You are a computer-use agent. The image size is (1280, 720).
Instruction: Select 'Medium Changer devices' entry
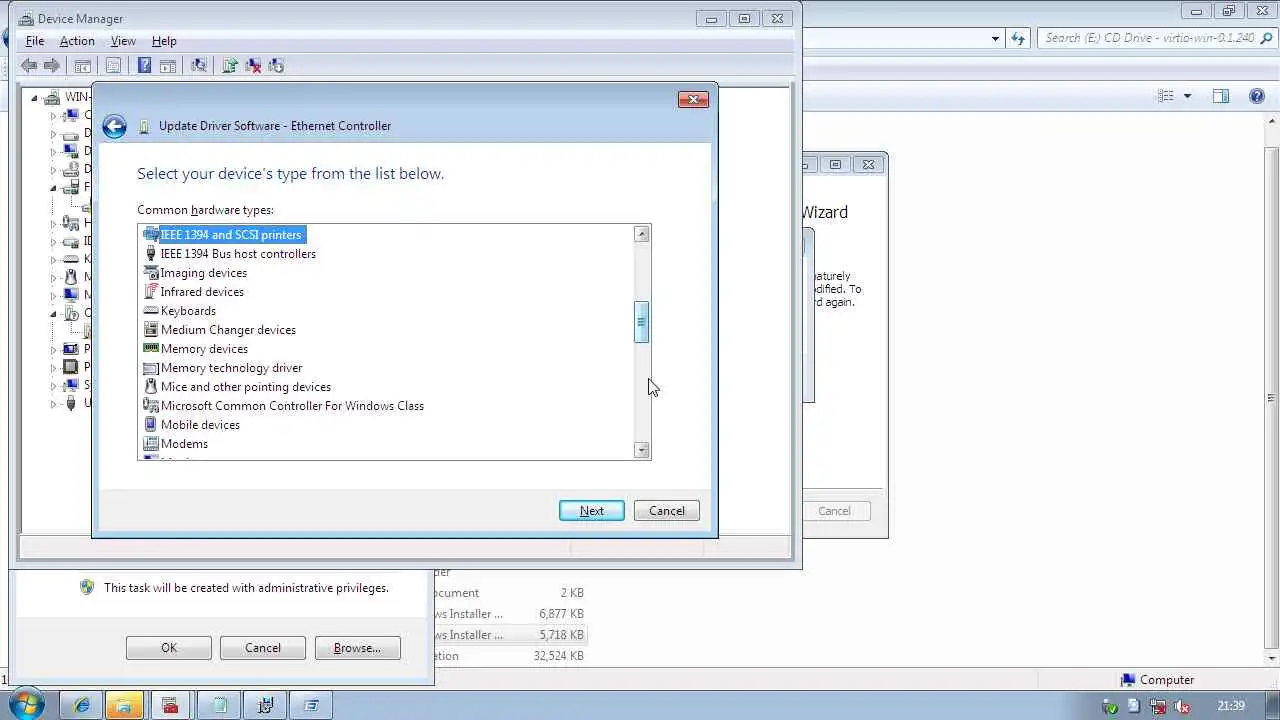coord(228,330)
